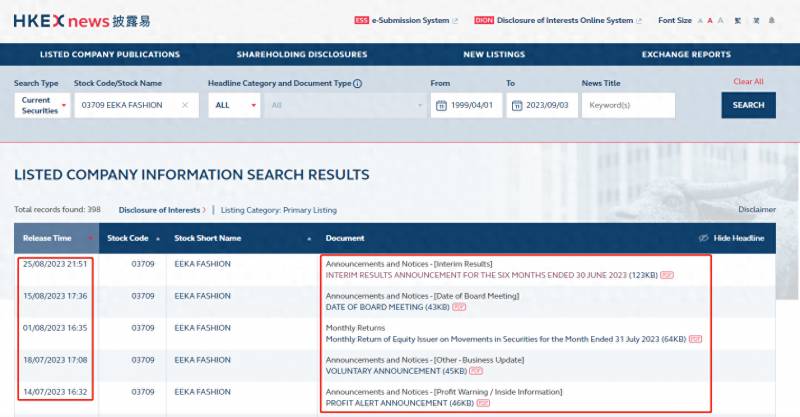Image resolution: width=800 pixels, height=417 pixels.
Task: Click headline [Profit Warning / Inside Information]
Action: pyautogui.click(x=498, y=392)
